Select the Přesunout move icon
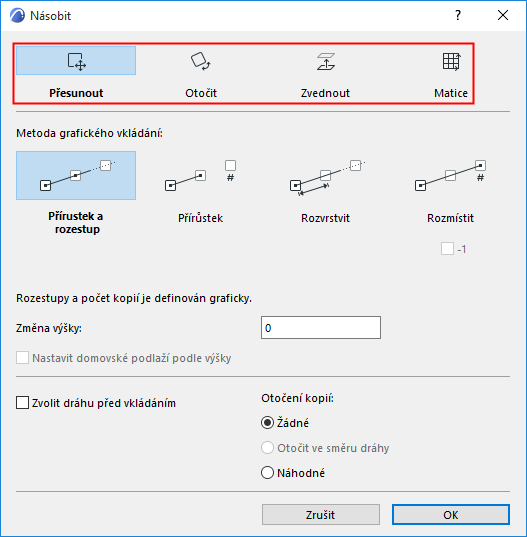 coord(76,61)
